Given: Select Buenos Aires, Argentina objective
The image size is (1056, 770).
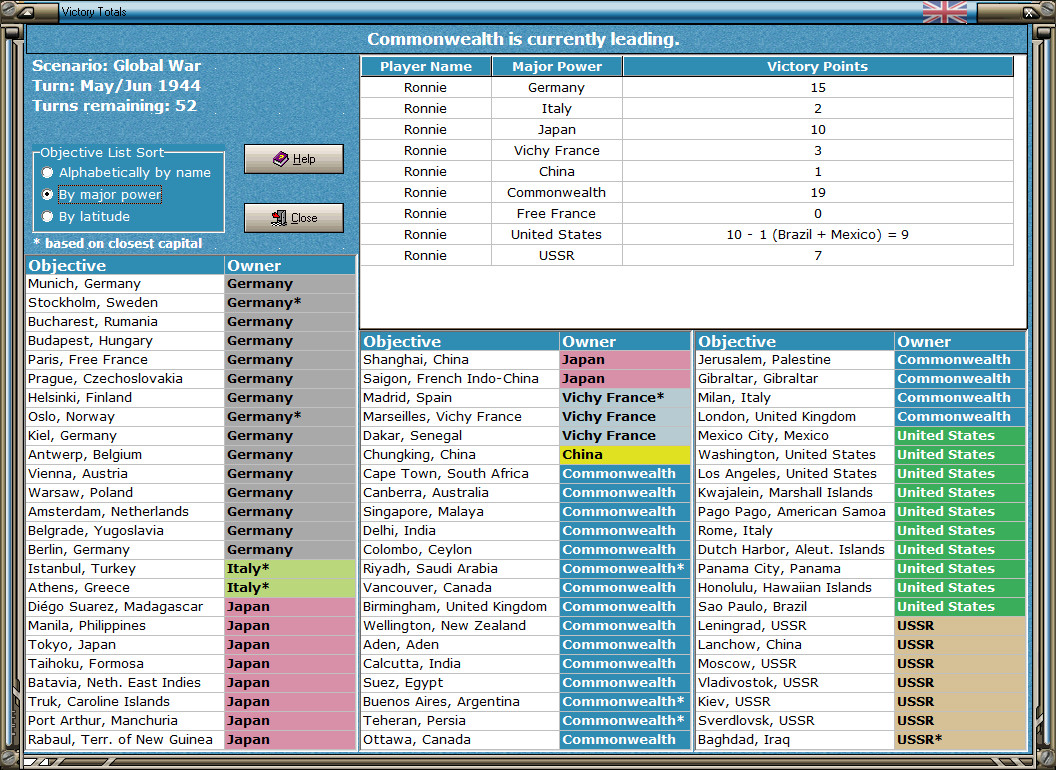Looking at the screenshot, I should coord(460,701).
